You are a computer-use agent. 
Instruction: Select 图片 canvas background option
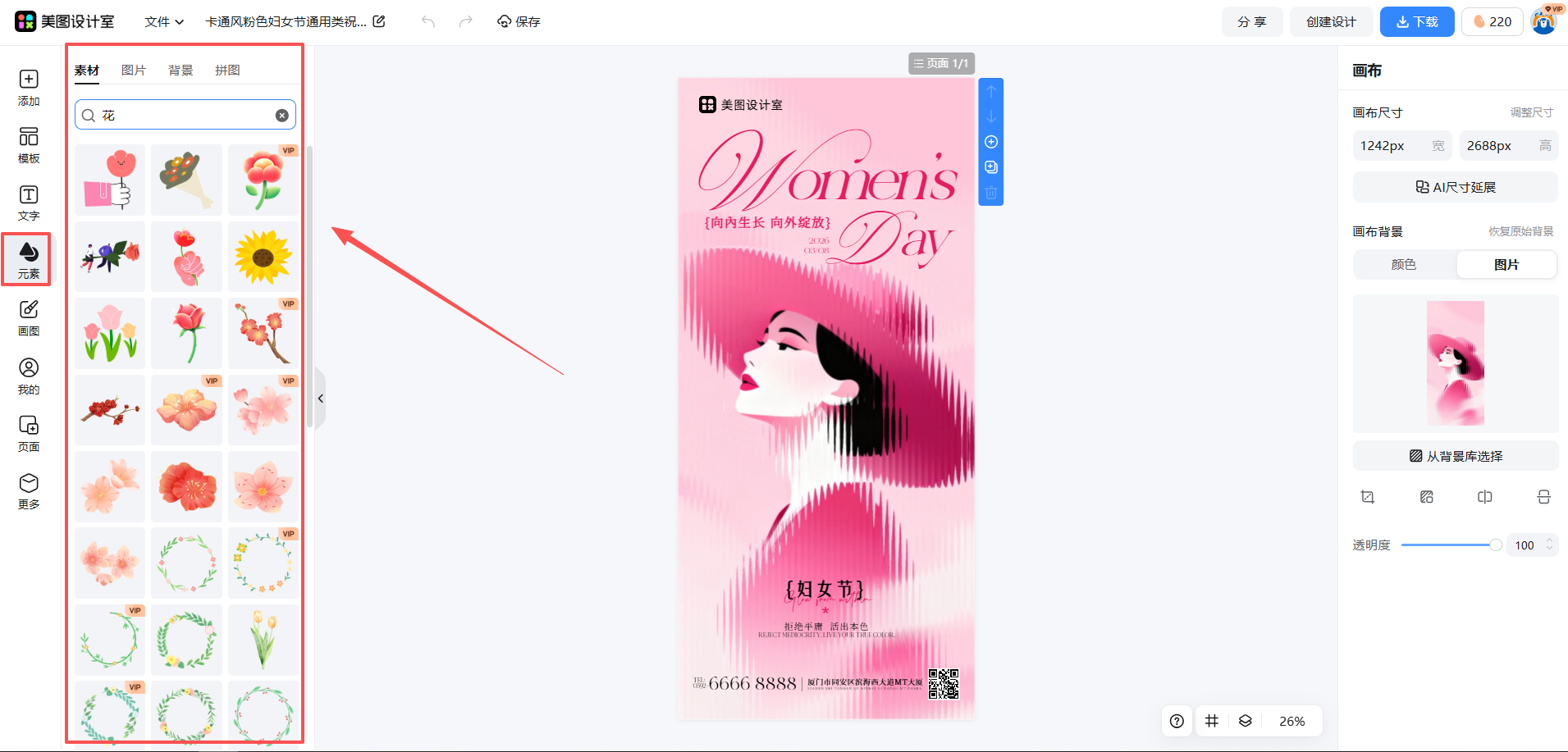[x=1506, y=265]
